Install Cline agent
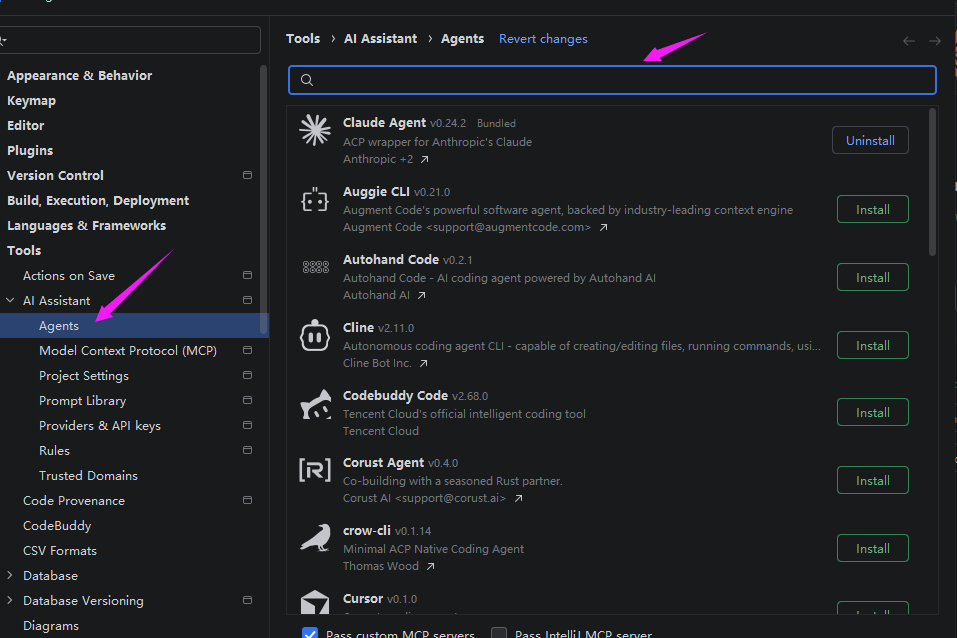Image resolution: width=957 pixels, height=638 pixels. click(x=872, y=346)
